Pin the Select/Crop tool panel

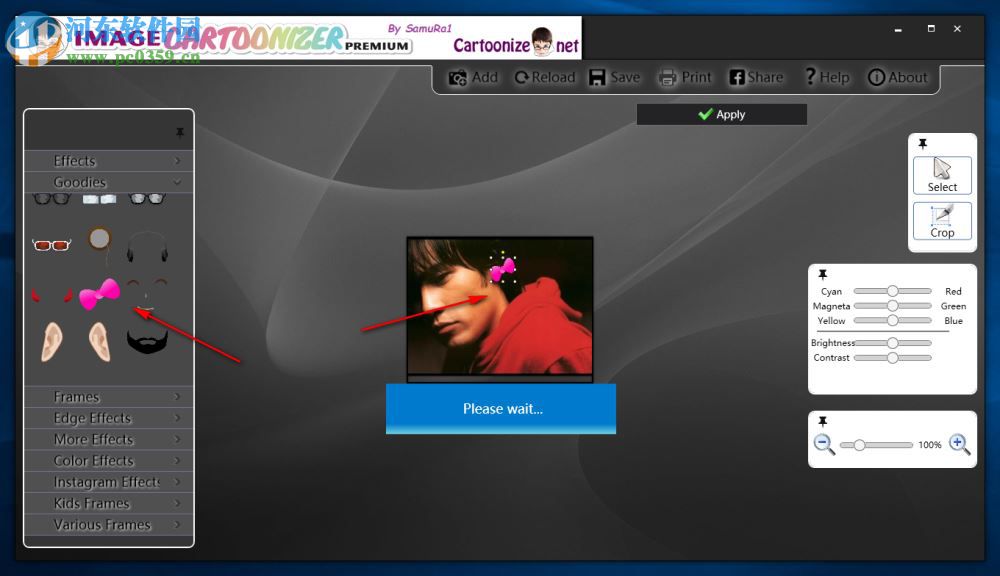(922, 144)
